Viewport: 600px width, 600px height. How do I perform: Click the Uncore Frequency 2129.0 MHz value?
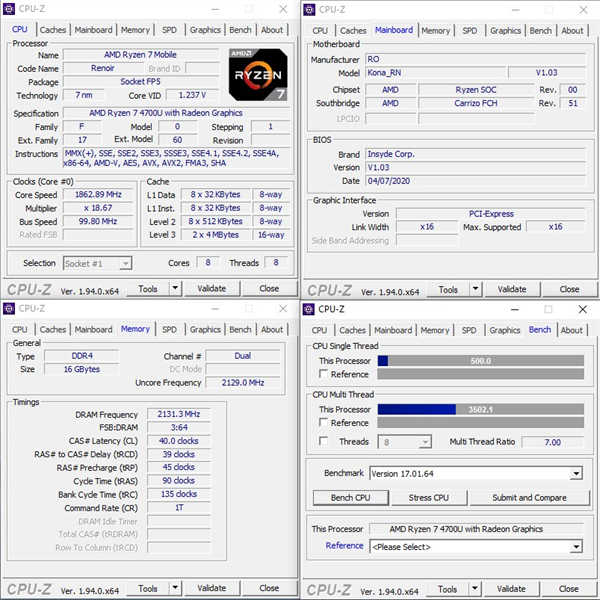click(x=243, y=383)
